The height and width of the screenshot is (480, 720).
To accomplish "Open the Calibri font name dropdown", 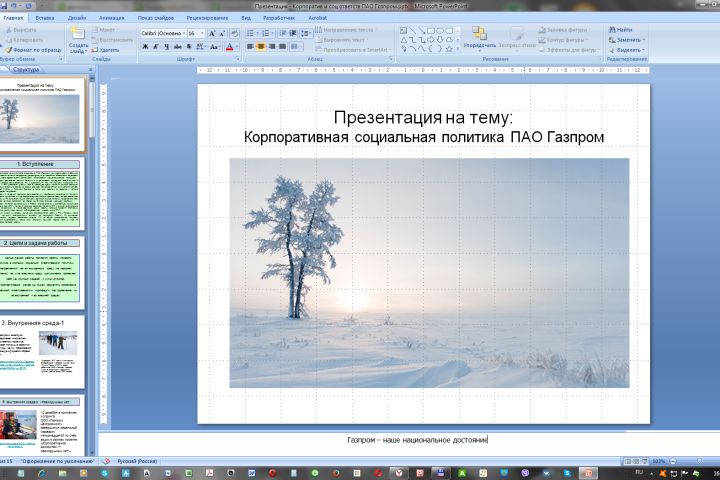I will (x=184, y=34).
